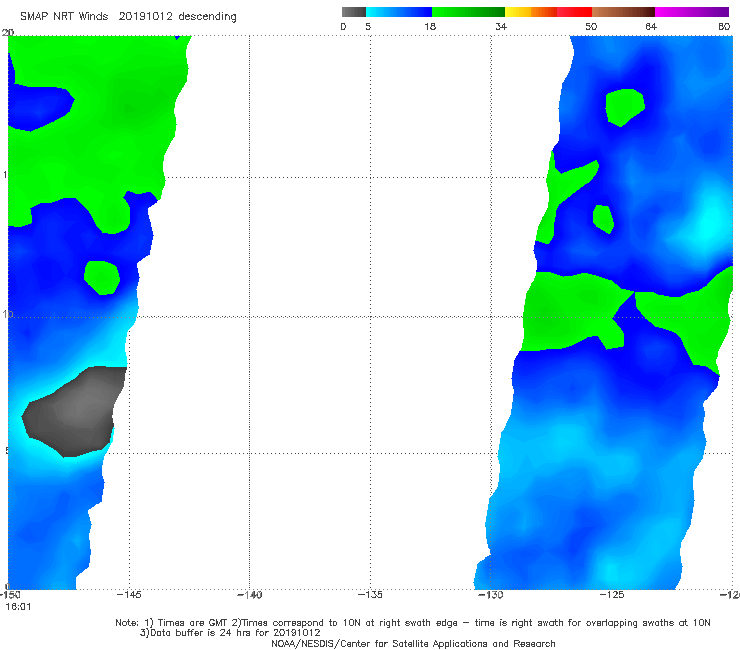Click the '80' label at the color bar end
Image resolution: width=740 pixels, height=650 pixels.
[x=724, y=26]
